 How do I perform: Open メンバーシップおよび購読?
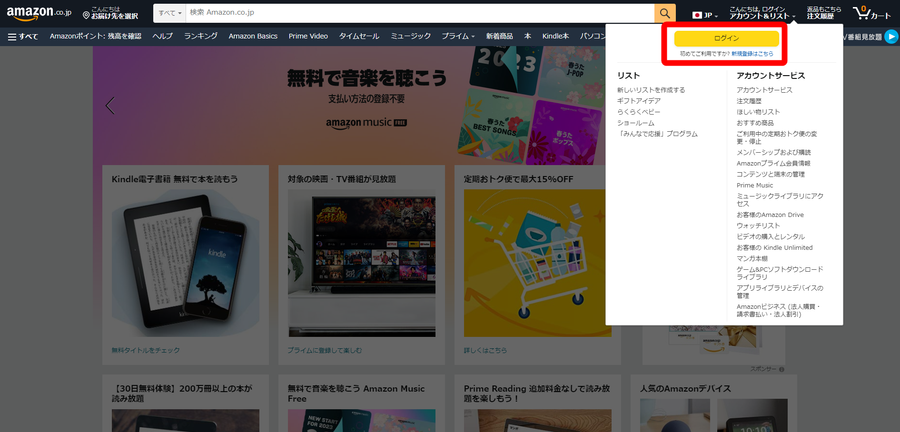(x=774, y=153)
